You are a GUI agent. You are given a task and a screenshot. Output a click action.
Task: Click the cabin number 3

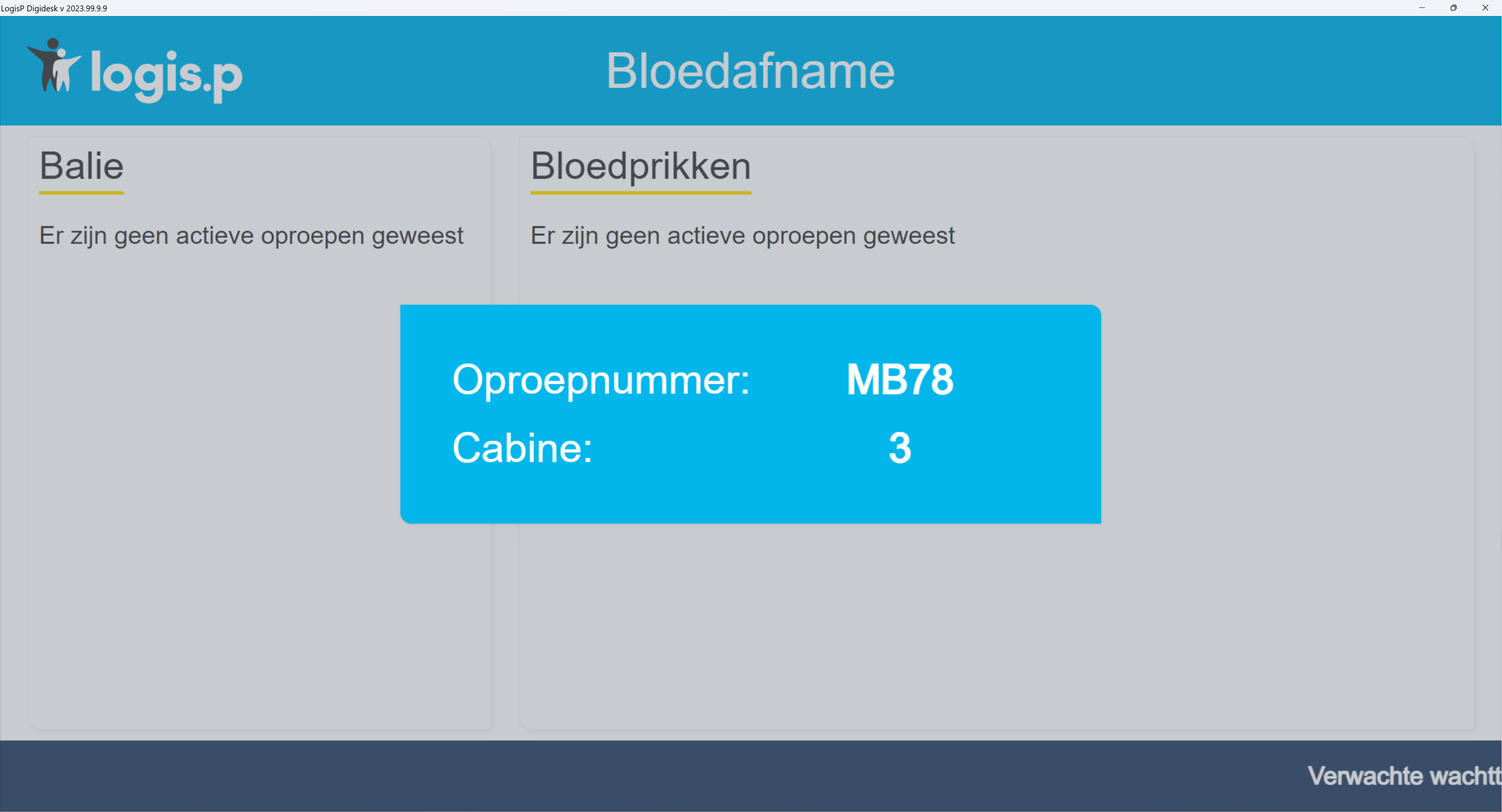pyautogui.click(x=899, y=448)
